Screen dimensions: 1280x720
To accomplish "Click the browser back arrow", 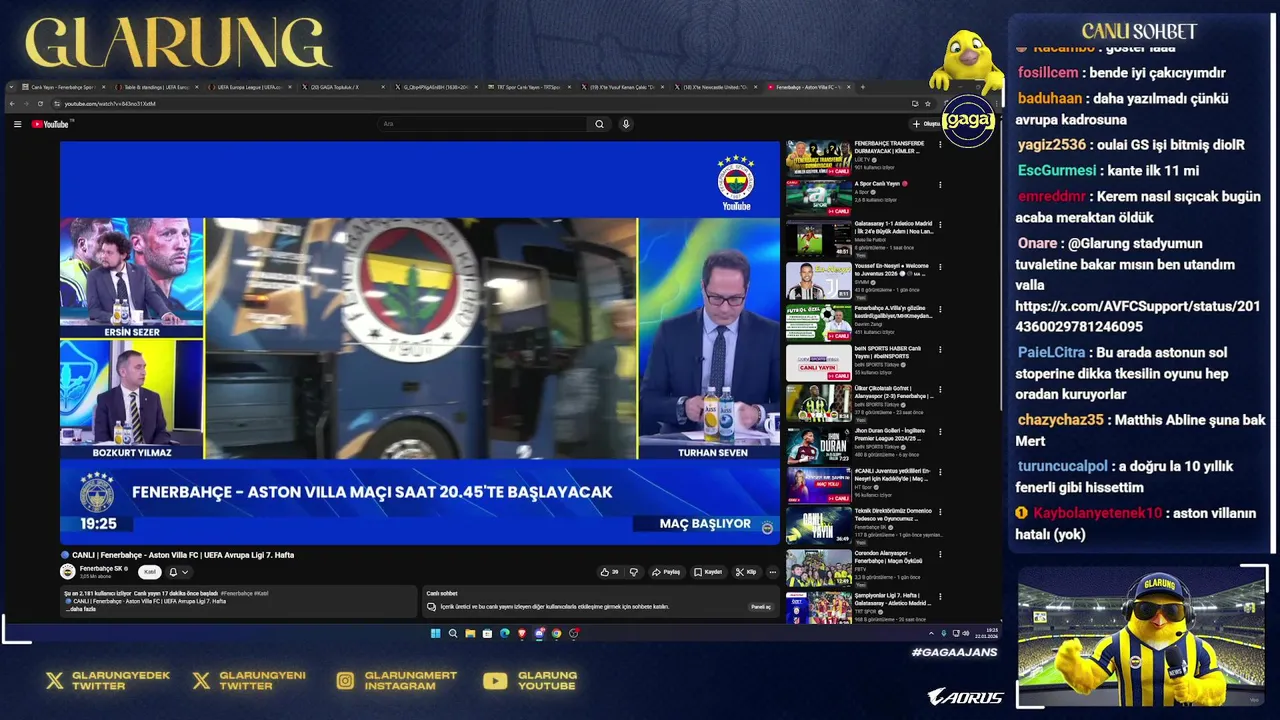I will point(12,103).
